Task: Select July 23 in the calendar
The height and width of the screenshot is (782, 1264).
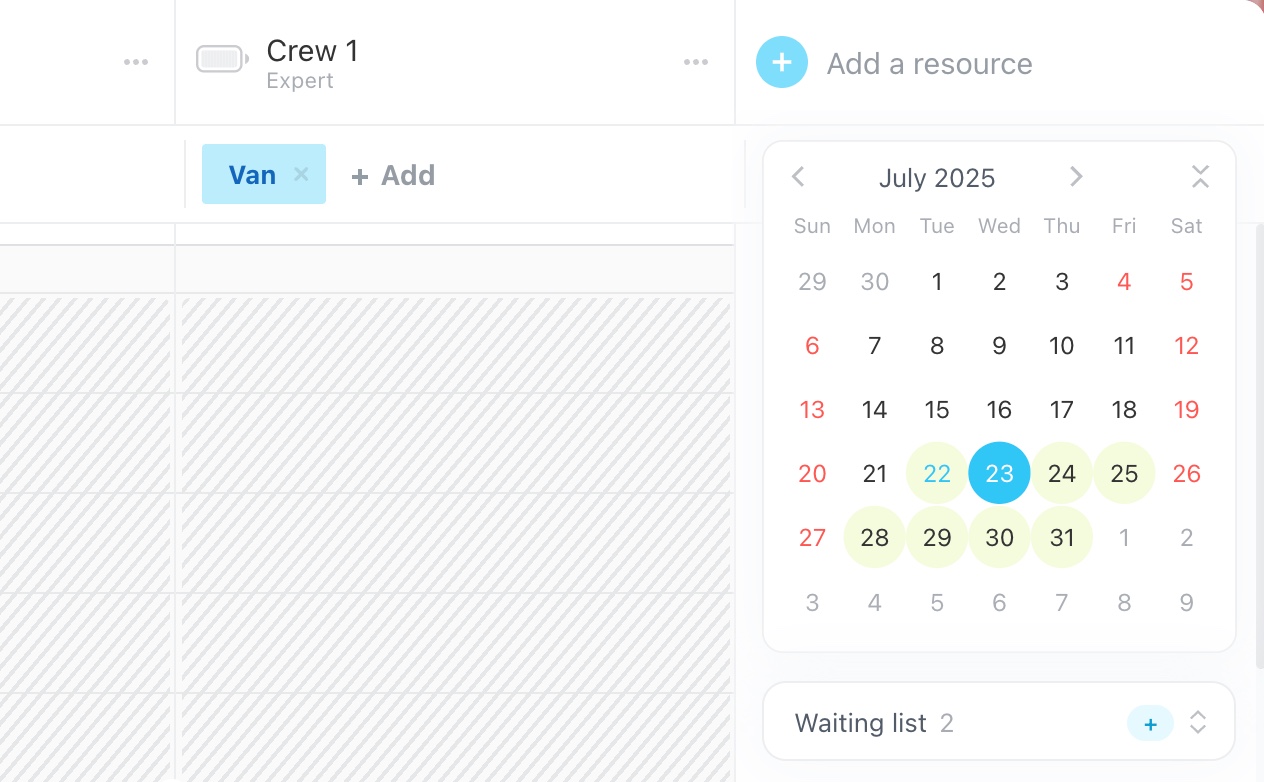Action: tap(999, 473)
